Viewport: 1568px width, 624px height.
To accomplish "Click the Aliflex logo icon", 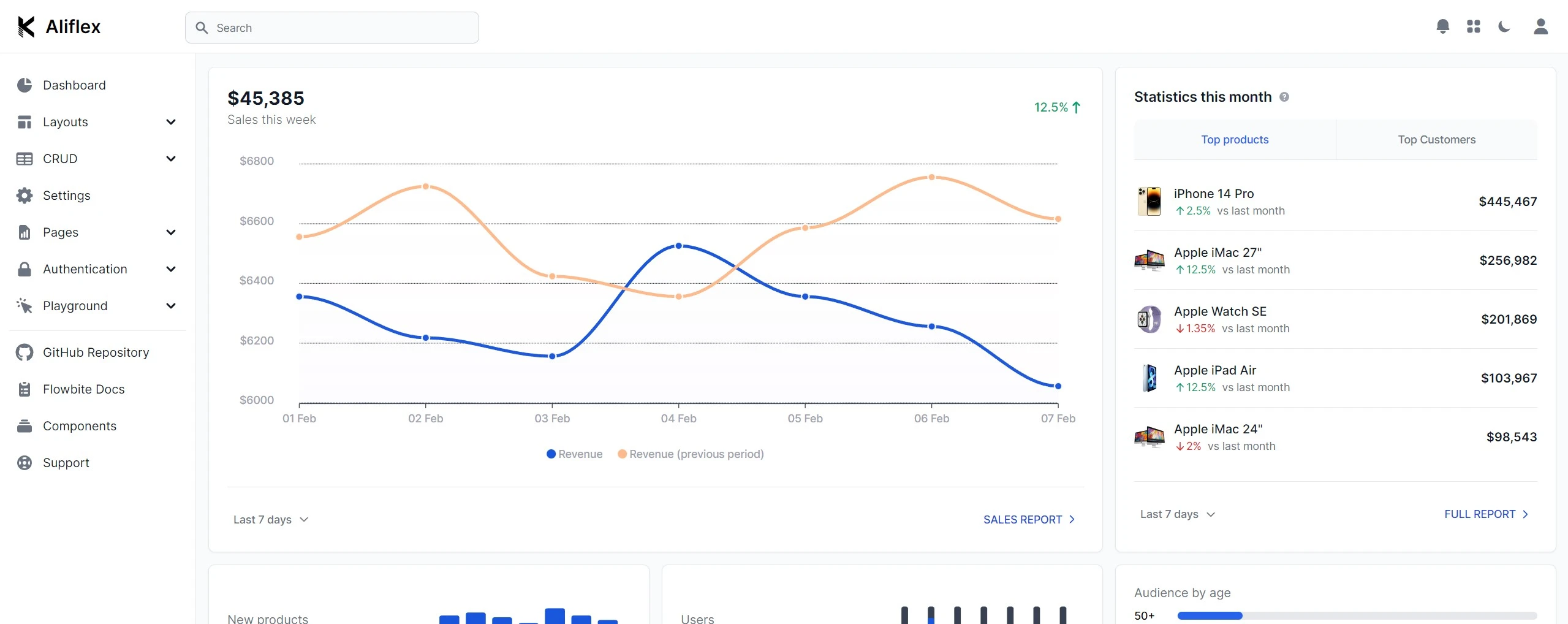I will click(26, 27).
